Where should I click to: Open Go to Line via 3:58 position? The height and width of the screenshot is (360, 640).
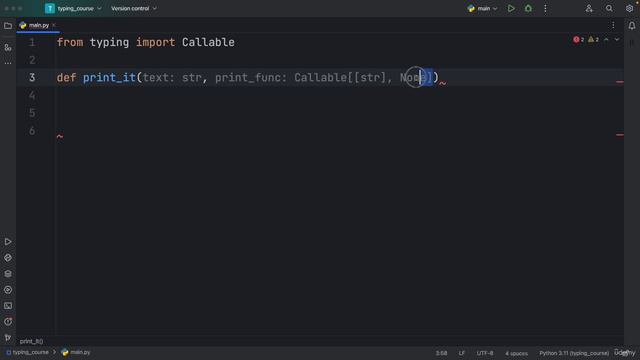tap(441, 353)
